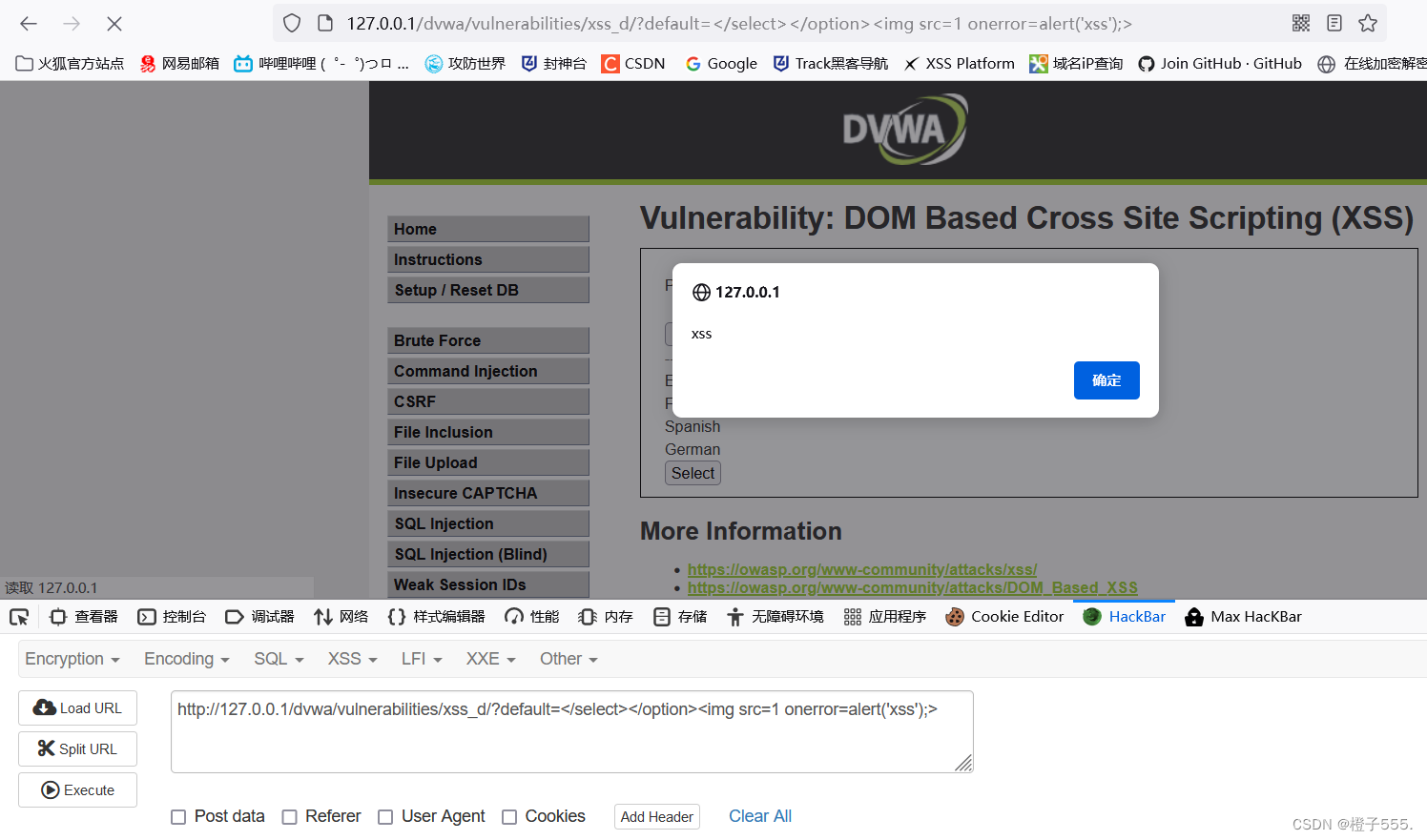
Task: Switch to the Max HacKBar tab
Action: tap(1243, 617)
